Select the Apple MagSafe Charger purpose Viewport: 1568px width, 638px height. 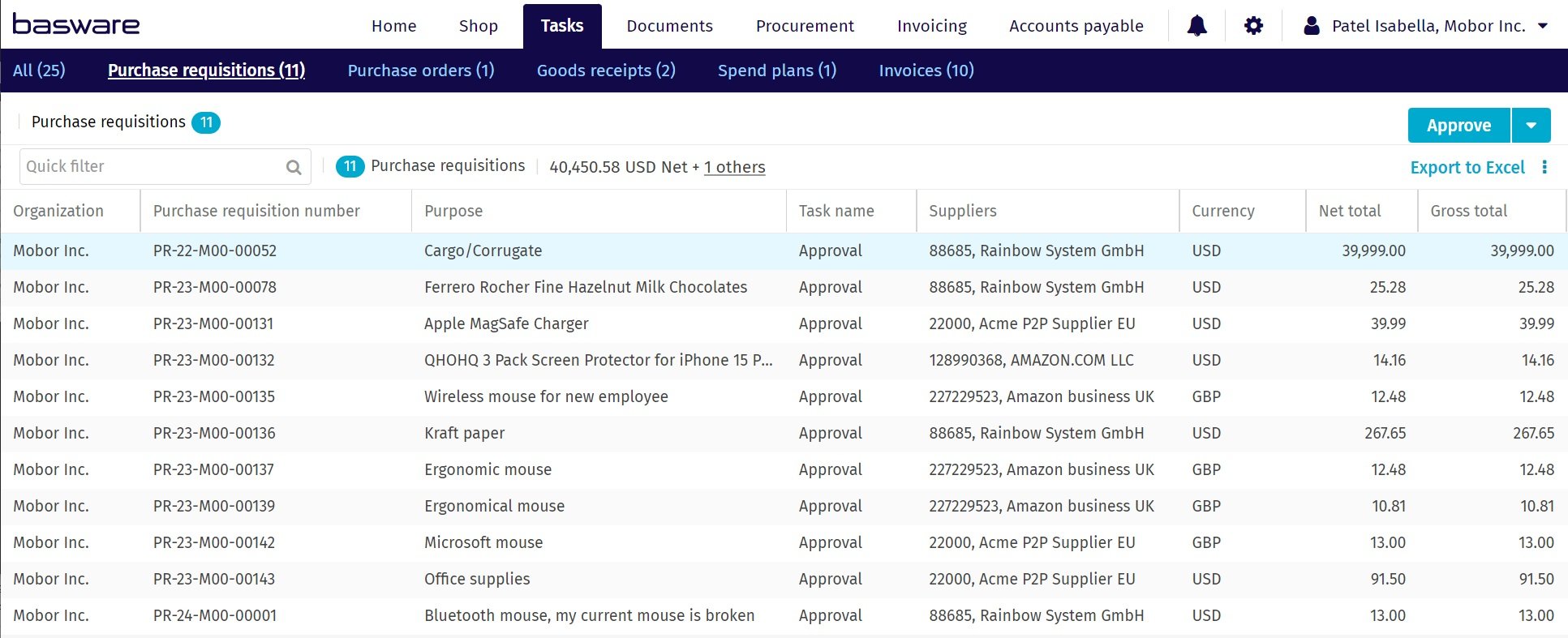pos(506,323)
